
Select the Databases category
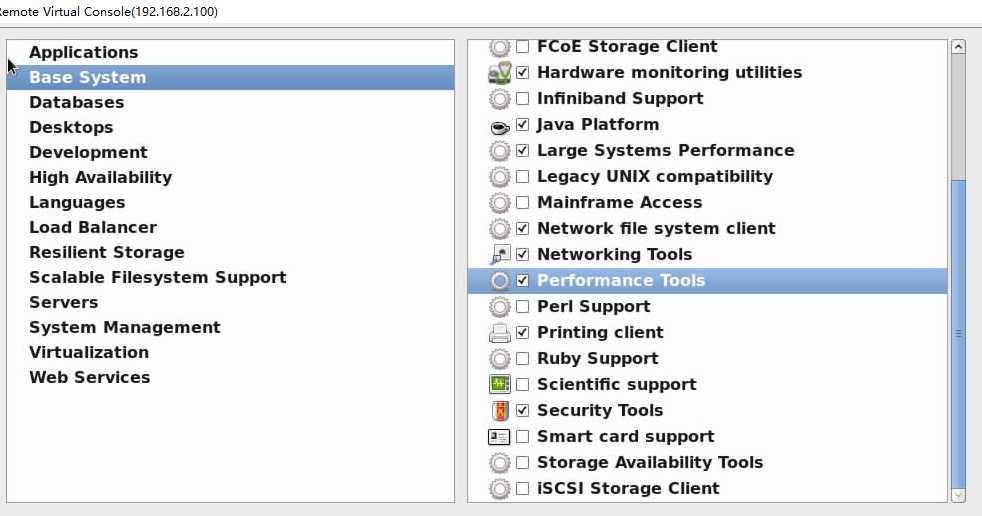point(76,102)
